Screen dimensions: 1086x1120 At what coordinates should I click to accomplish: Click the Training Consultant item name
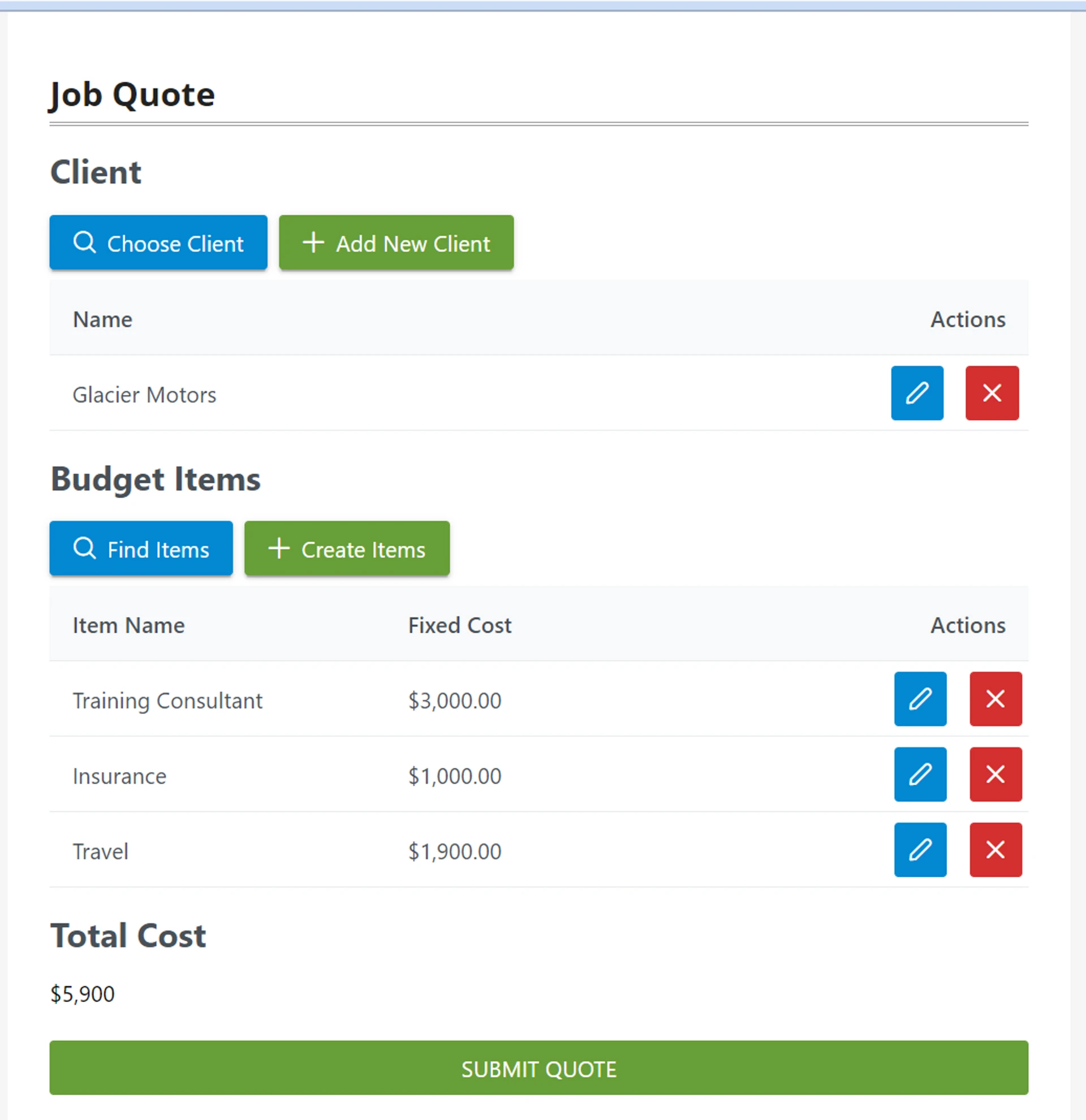(167, 700)
